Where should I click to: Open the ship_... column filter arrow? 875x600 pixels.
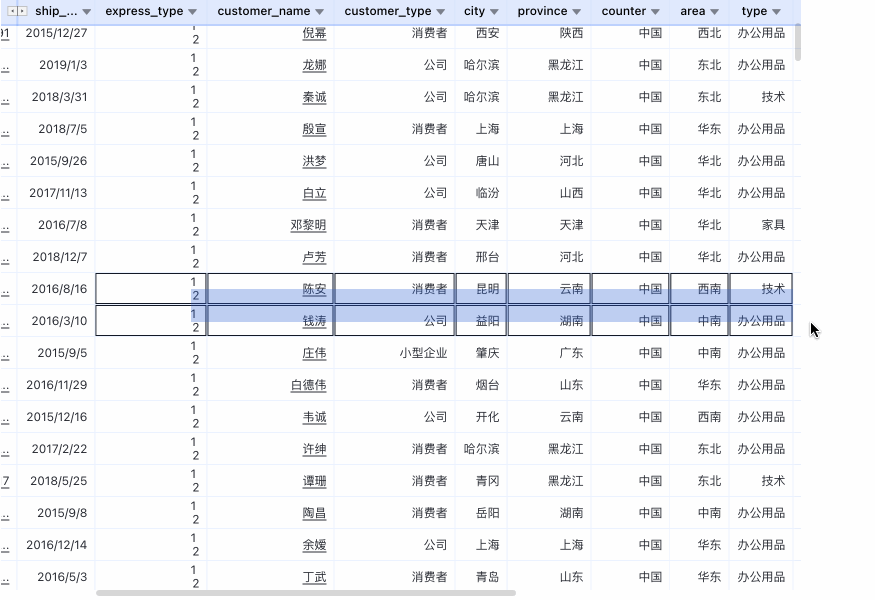(x=86, y=12)
